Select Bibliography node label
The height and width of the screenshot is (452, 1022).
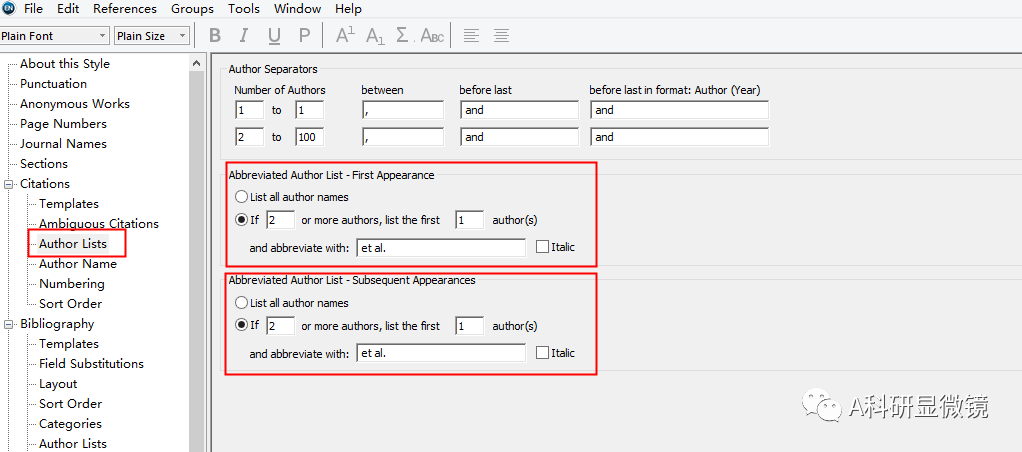[x=57, y=324]
